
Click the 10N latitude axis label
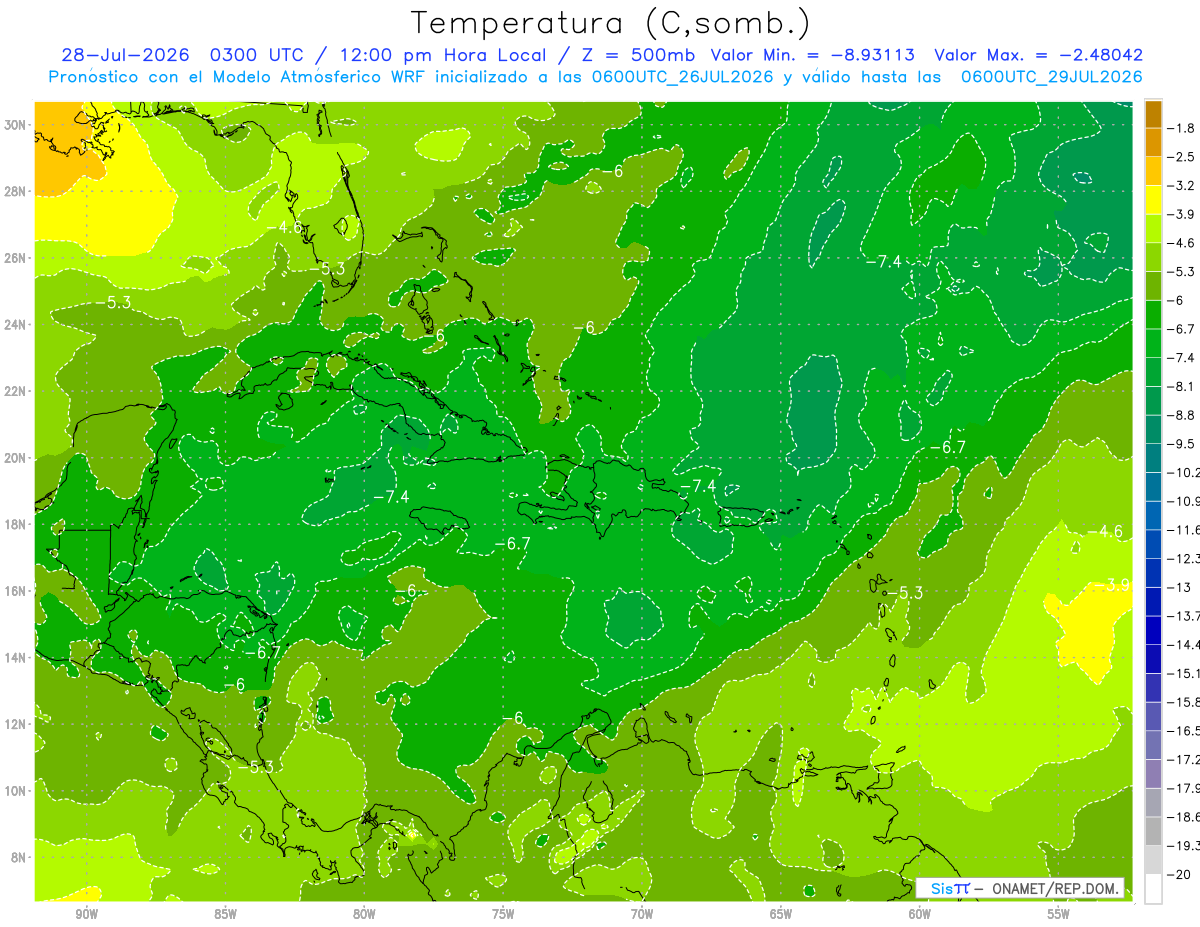[17, 791]
